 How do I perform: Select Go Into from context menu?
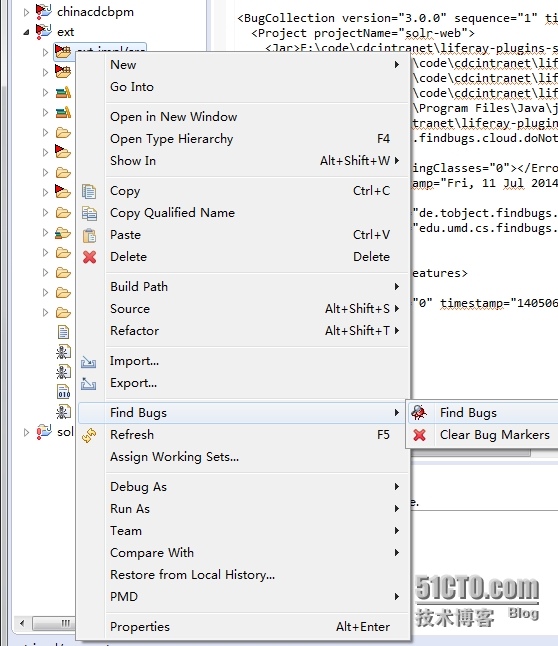[x=258, y=87]
